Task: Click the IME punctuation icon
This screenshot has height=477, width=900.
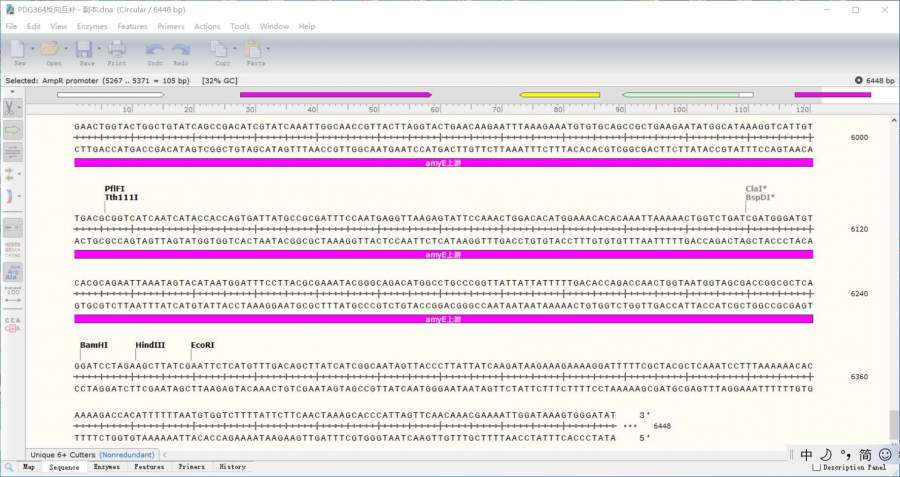Action: pos(845,455)
